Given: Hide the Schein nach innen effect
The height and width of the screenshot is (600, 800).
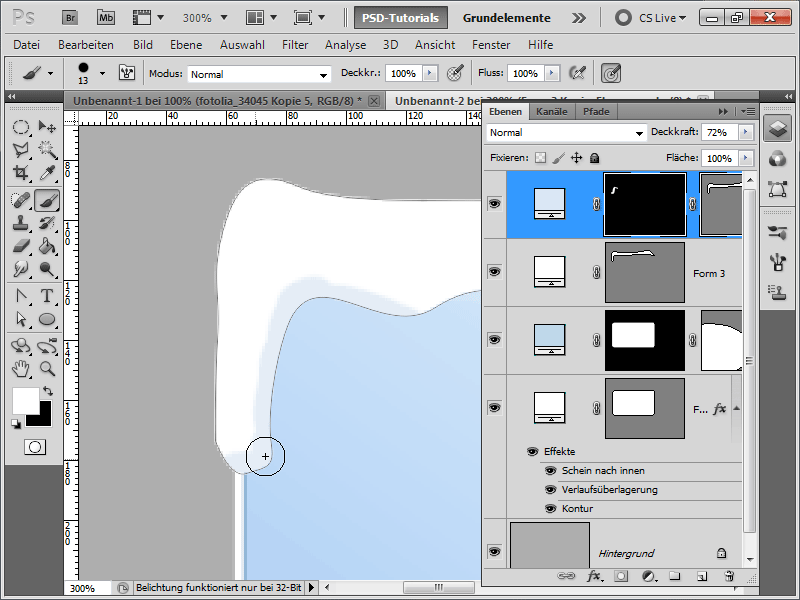Looking at the screenshot, I should tap(550, 470).
